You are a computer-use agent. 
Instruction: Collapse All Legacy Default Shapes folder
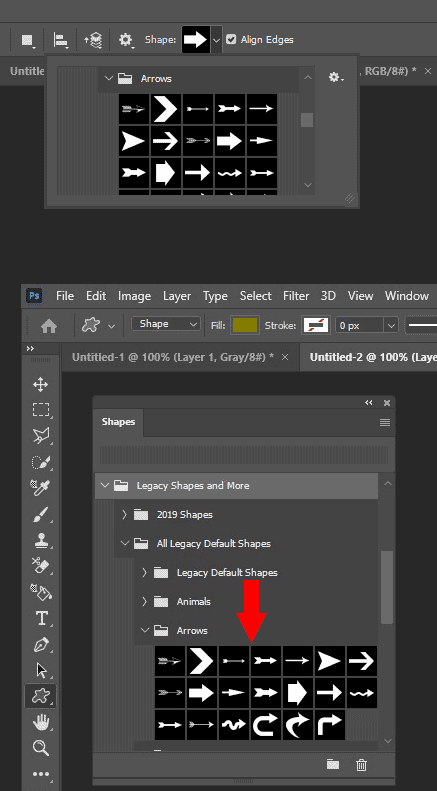tap(124, 543)
